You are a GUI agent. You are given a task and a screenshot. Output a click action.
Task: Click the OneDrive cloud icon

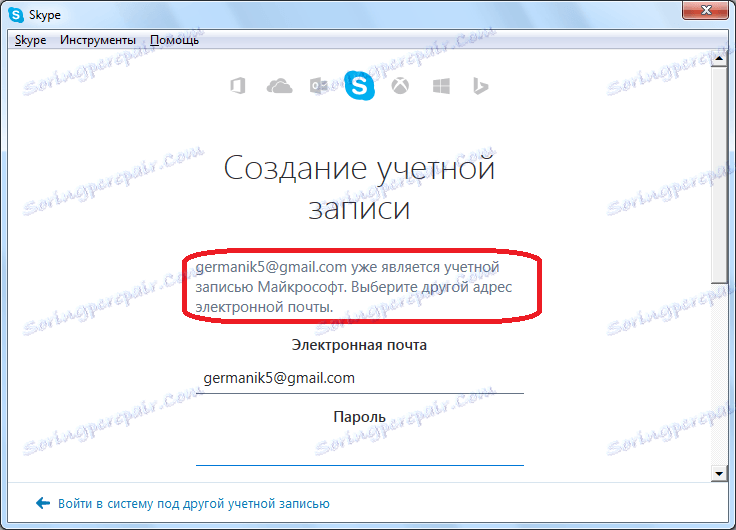(279, 86)
